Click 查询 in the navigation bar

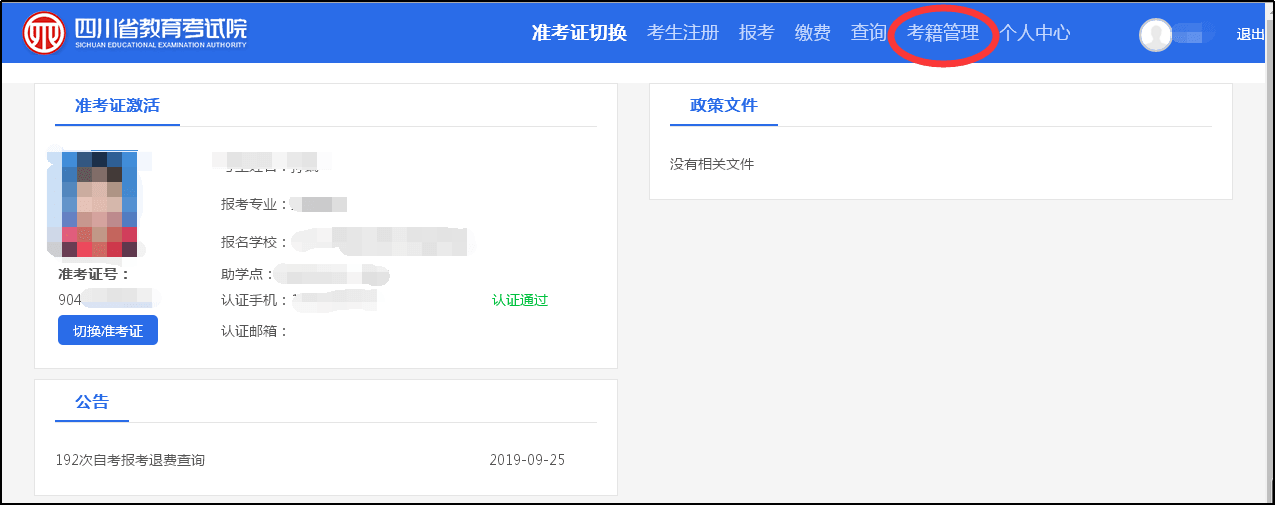868,33
